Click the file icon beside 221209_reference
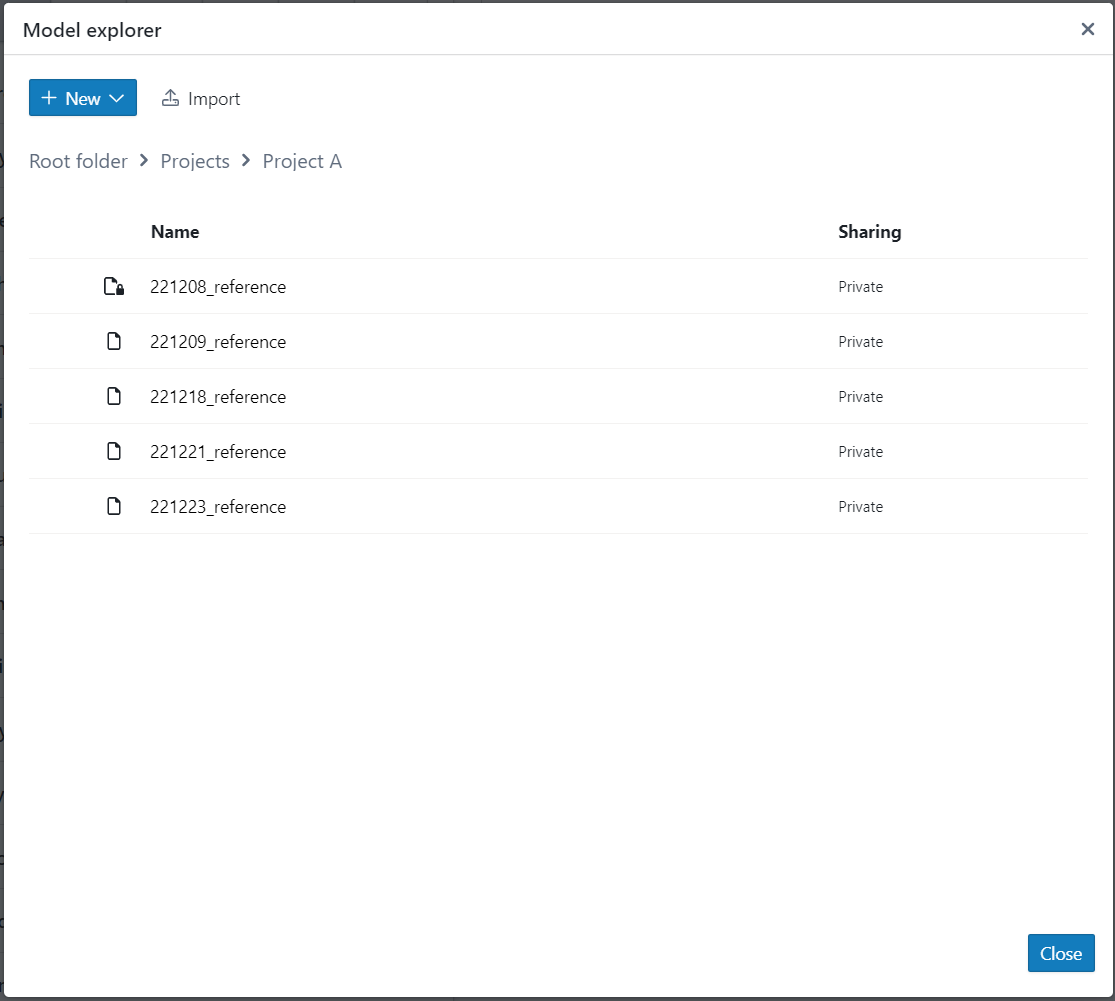The width and height of the screenshot is (1115, 1001). pos(114,342)
